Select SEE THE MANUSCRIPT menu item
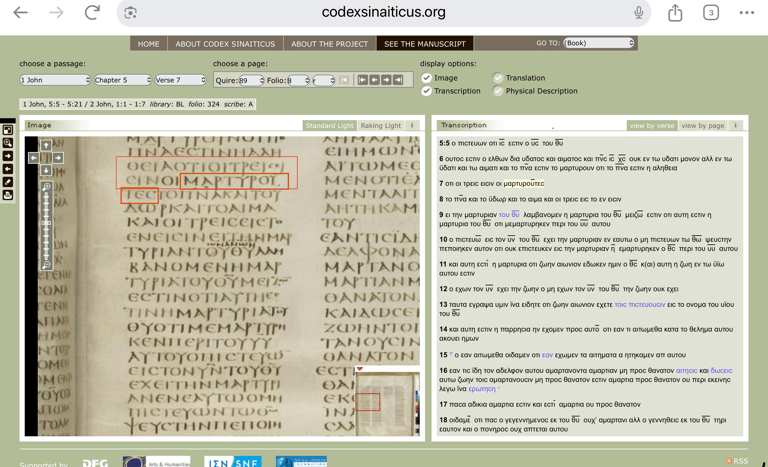The height and width of the screenshot is (467, 768). [x=425, y=44]
